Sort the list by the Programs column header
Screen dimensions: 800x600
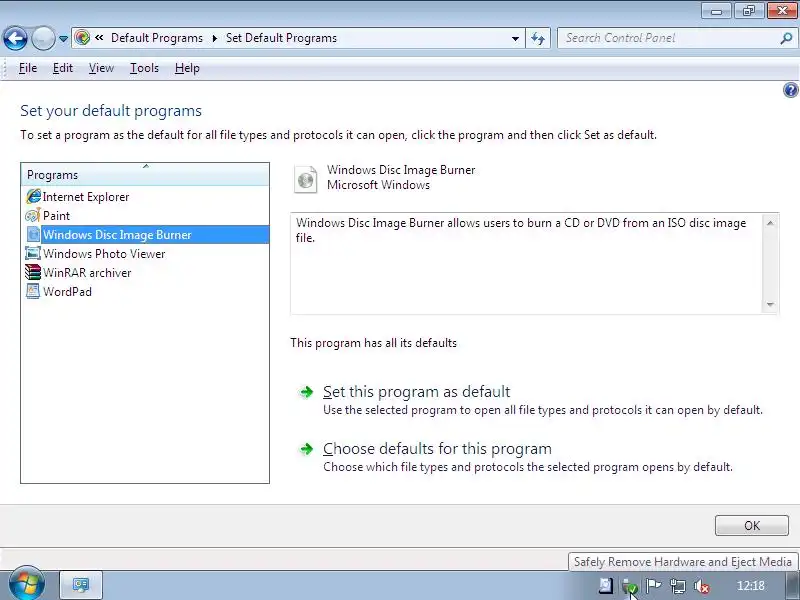(145, 174)
